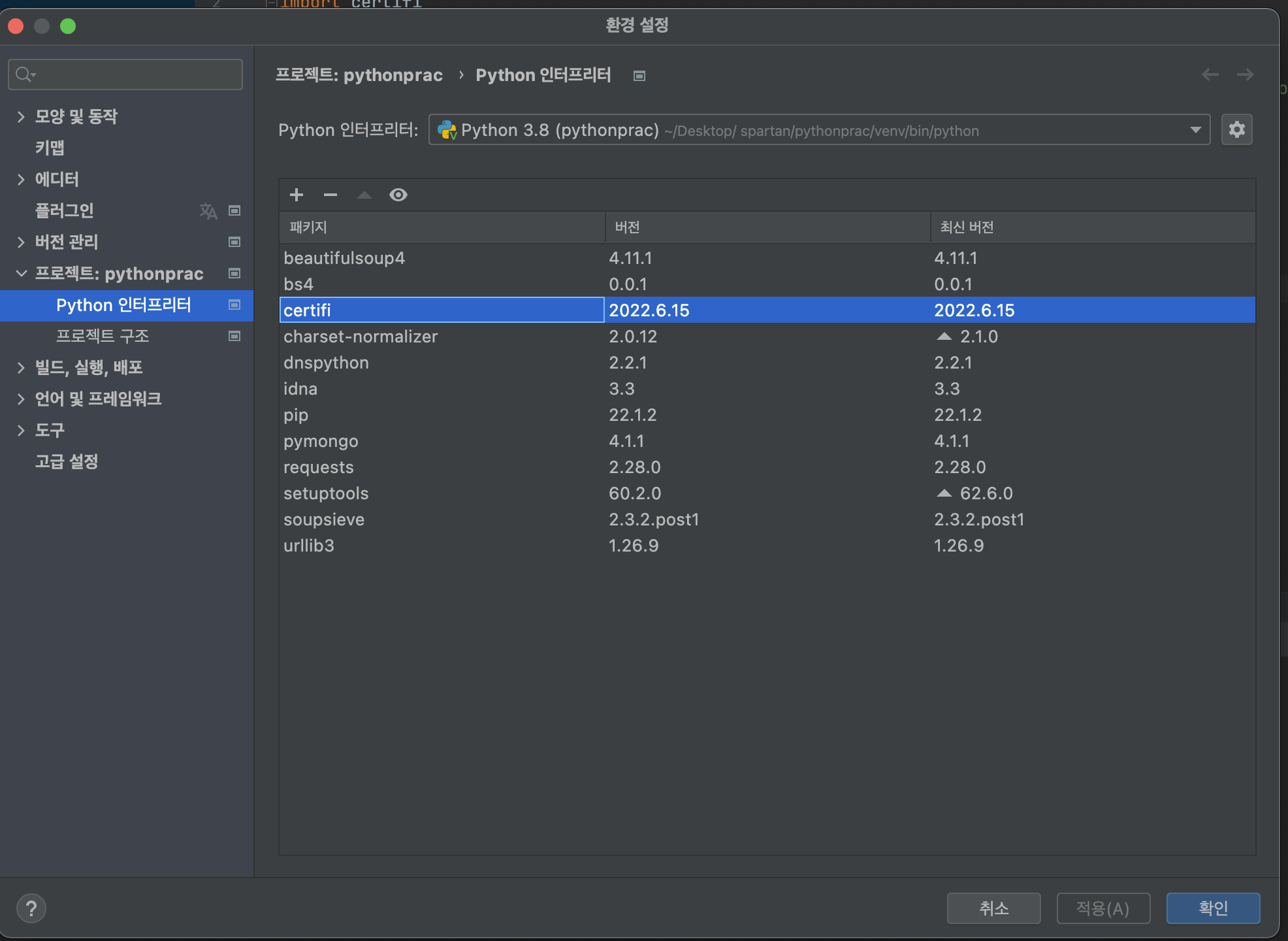Collapse the 프로젝트: pythonprac tree node
Viewport: 1288px width, 941px height.
[21, 273]
